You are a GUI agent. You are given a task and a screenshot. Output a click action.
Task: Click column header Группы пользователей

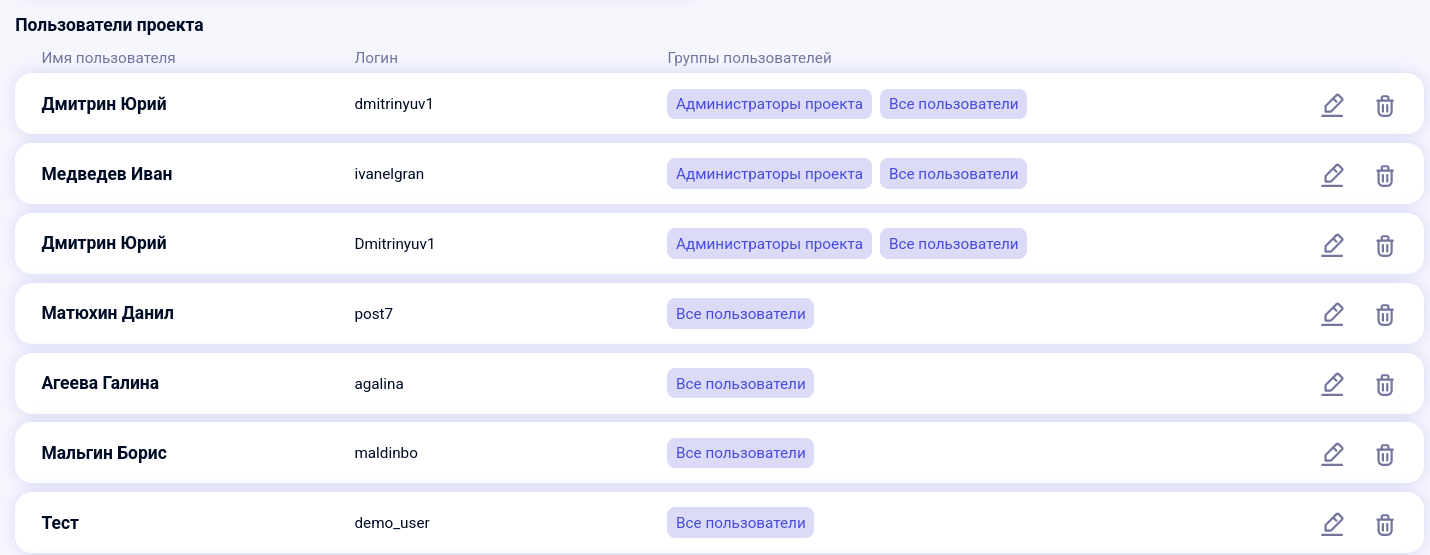click(x=749, y=58)
